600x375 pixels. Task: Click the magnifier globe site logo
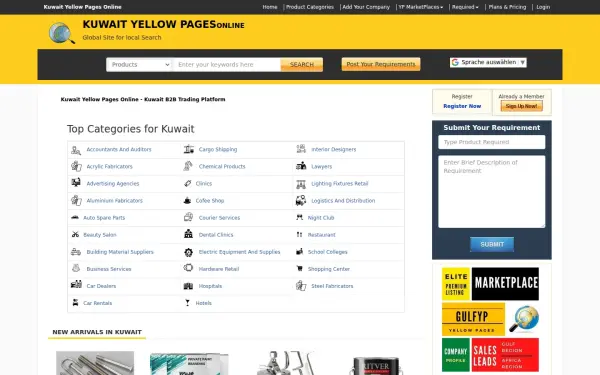62,33
